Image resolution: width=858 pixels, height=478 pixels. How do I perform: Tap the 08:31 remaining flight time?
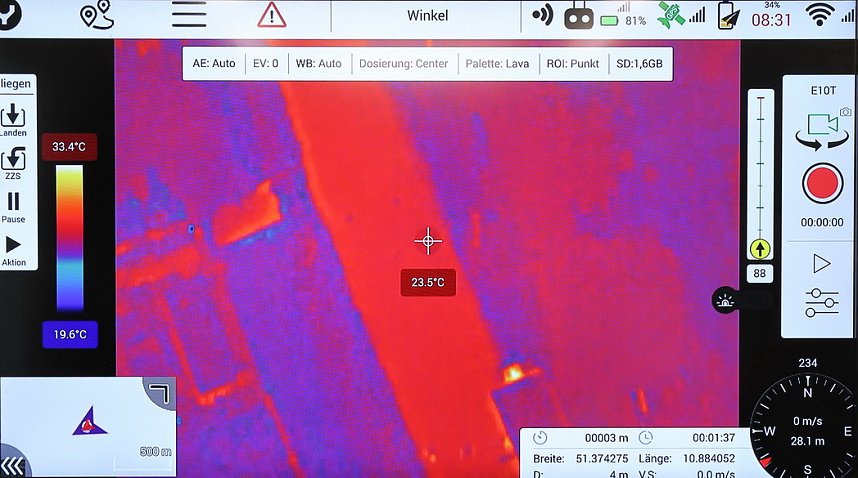pyautogui.click(x=771, y=20)
